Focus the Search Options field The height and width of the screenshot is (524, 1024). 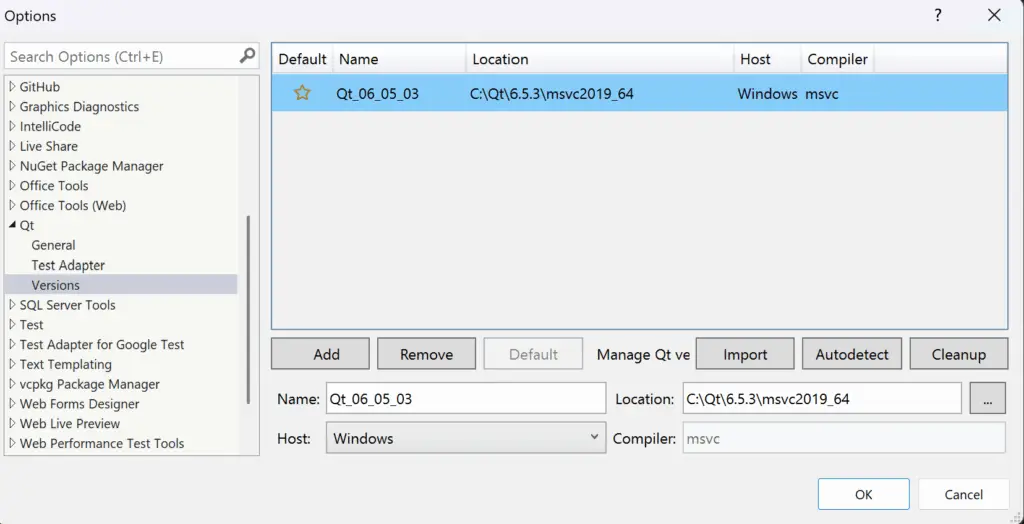[120, 56]
